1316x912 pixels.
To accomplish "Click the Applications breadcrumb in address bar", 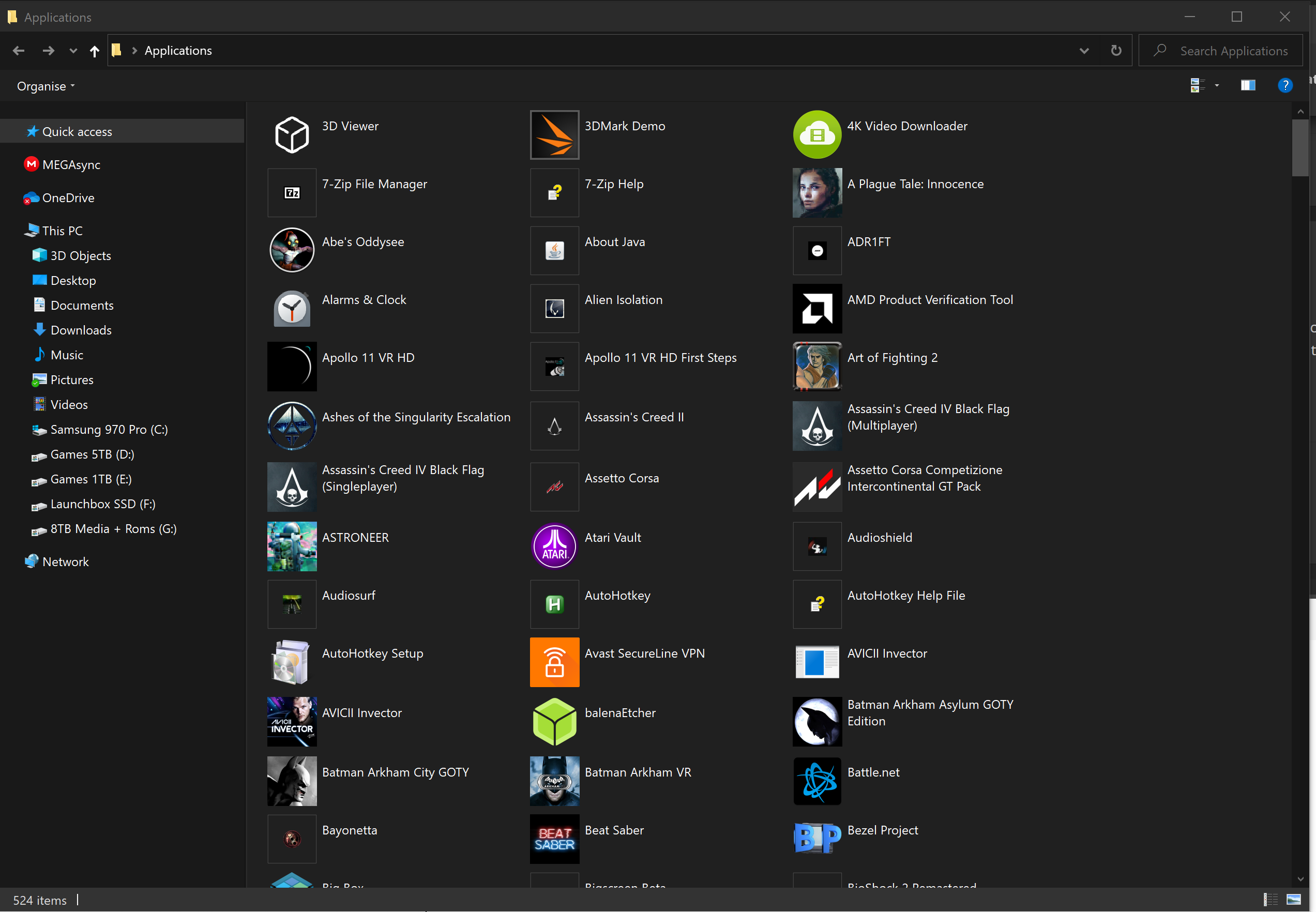I will coord(178,51).
